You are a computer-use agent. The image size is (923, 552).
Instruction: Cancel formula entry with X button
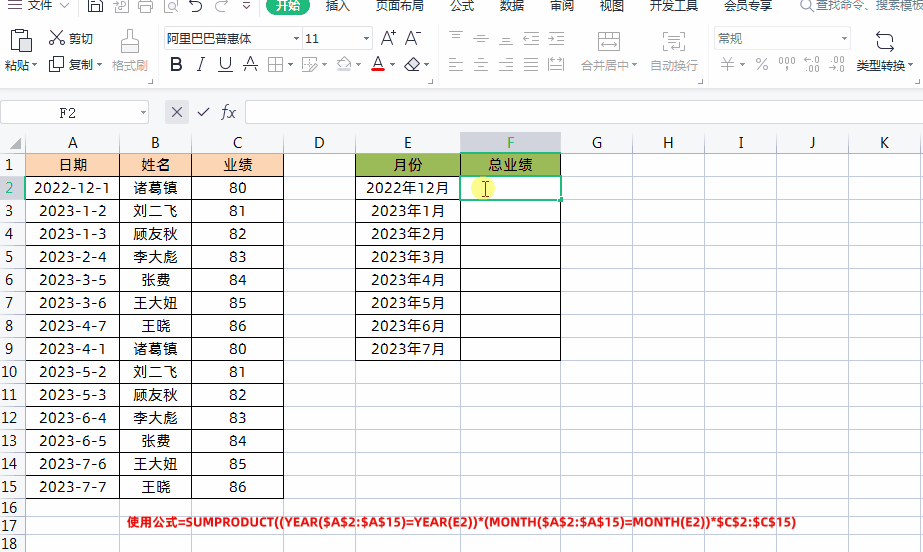(x=177, y=112)
